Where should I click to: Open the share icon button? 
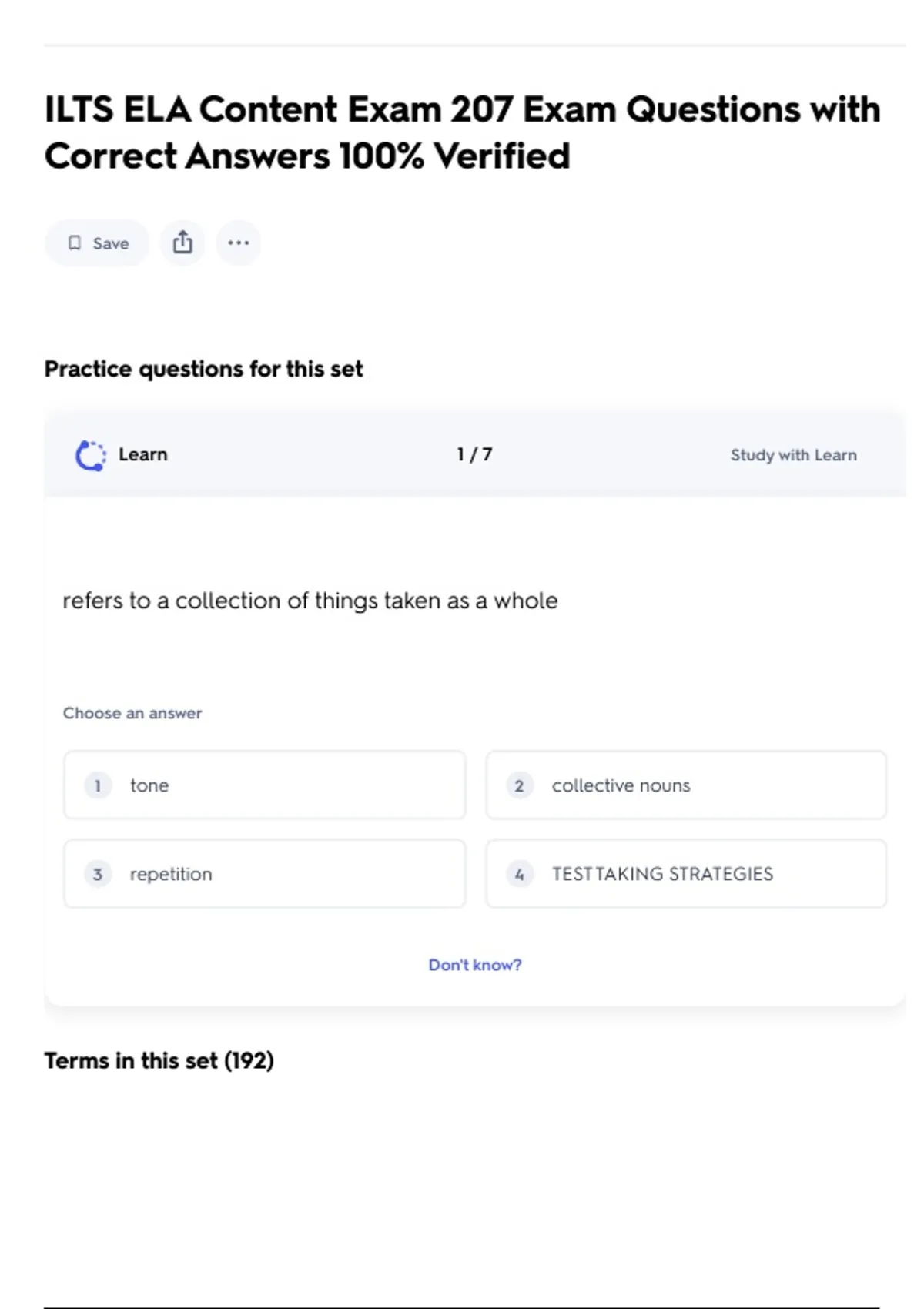(x=182, y=243)
